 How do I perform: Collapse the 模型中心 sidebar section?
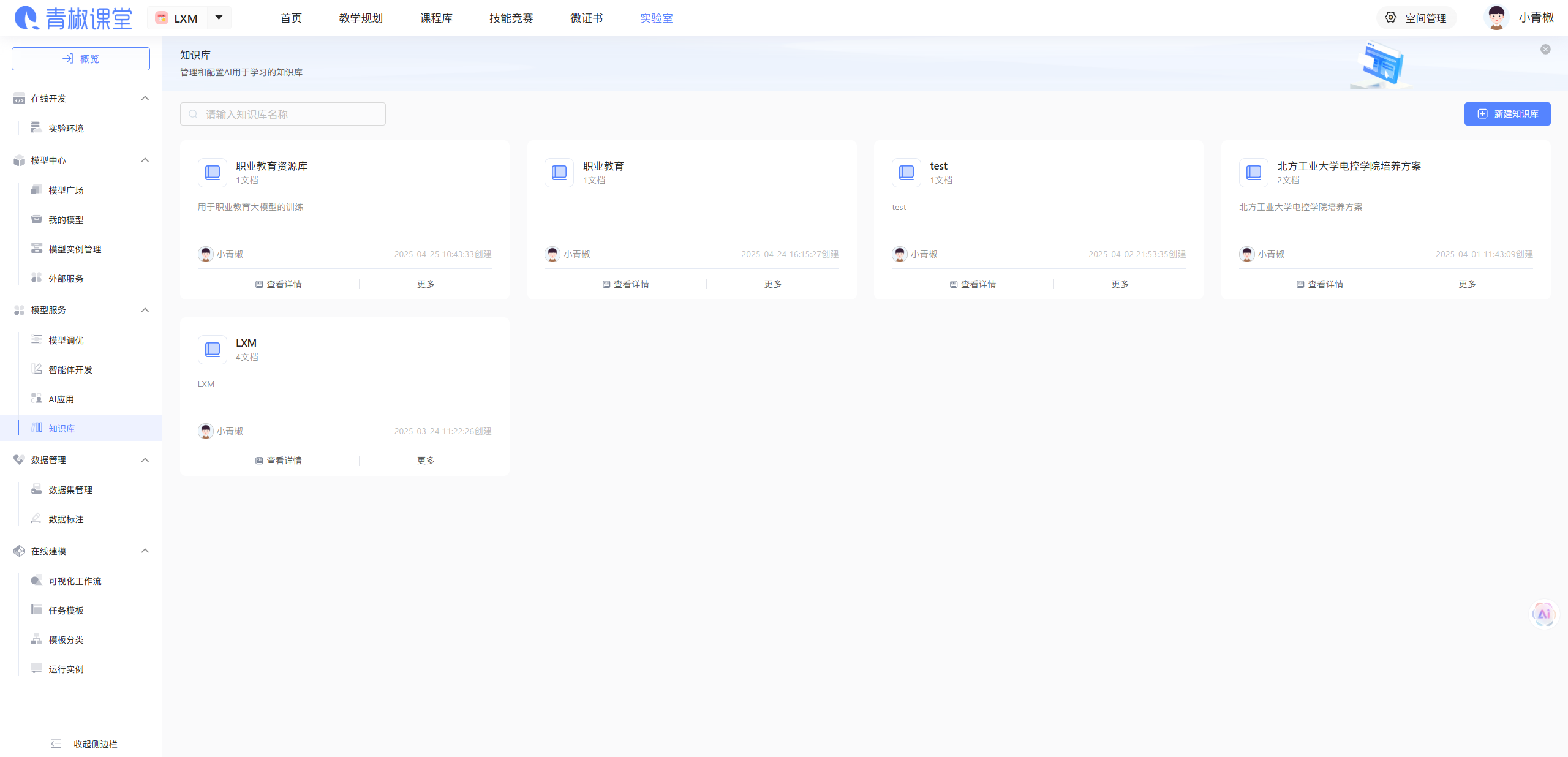tap(145, 160)
